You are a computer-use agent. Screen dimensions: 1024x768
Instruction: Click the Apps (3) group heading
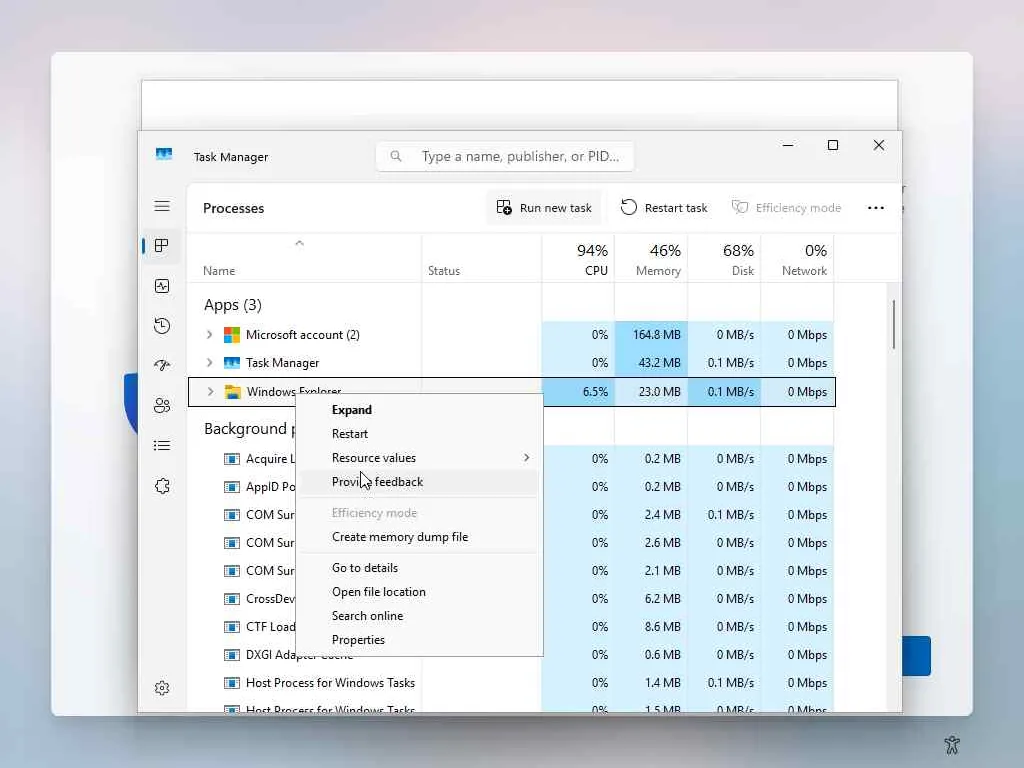[232, 305]
